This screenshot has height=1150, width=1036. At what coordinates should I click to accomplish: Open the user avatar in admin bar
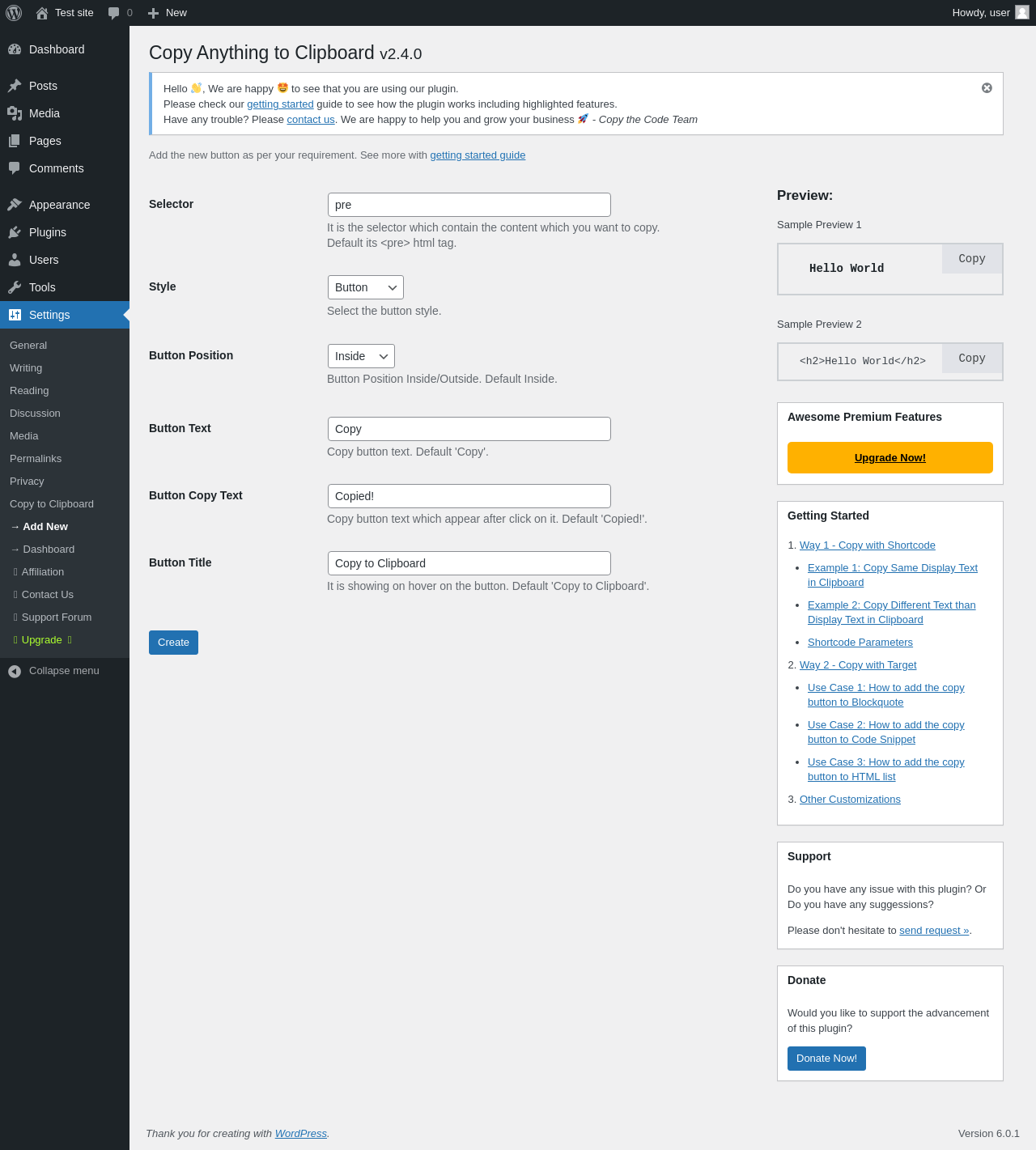[1022, 12]
